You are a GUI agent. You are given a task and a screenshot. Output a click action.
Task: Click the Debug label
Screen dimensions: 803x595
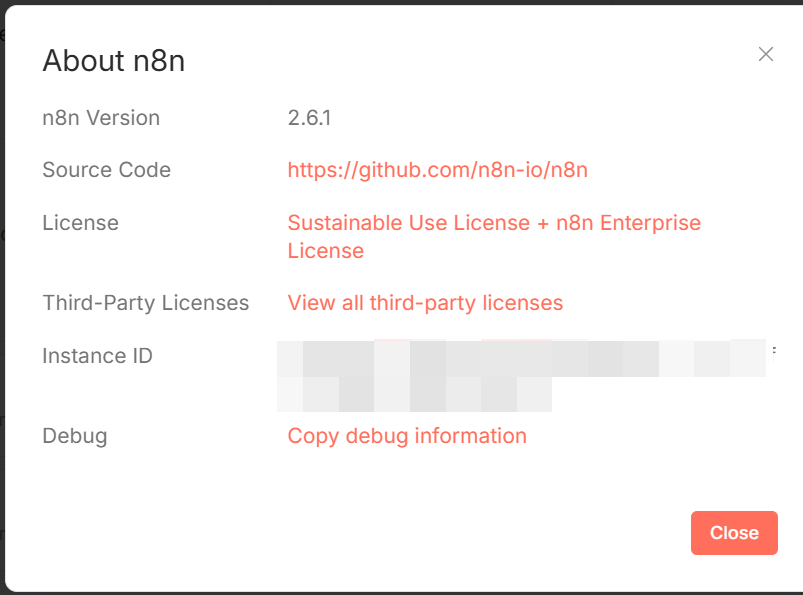pos(74,436)
